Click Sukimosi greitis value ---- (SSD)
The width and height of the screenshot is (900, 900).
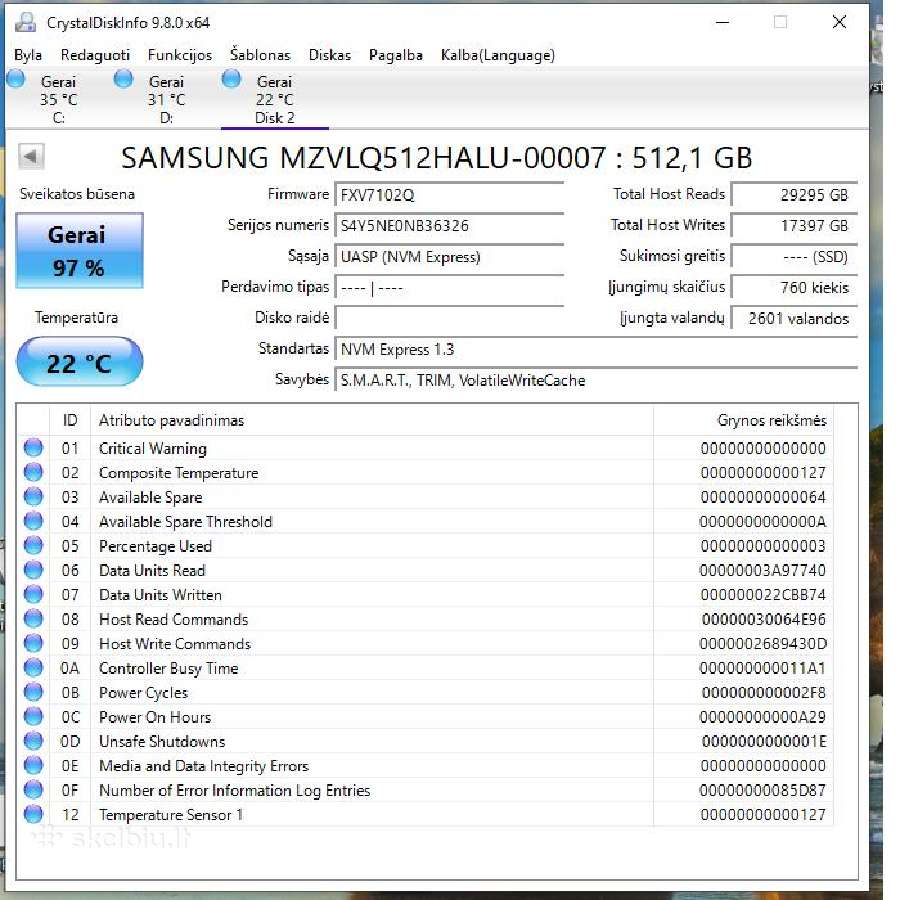point(794,257)
